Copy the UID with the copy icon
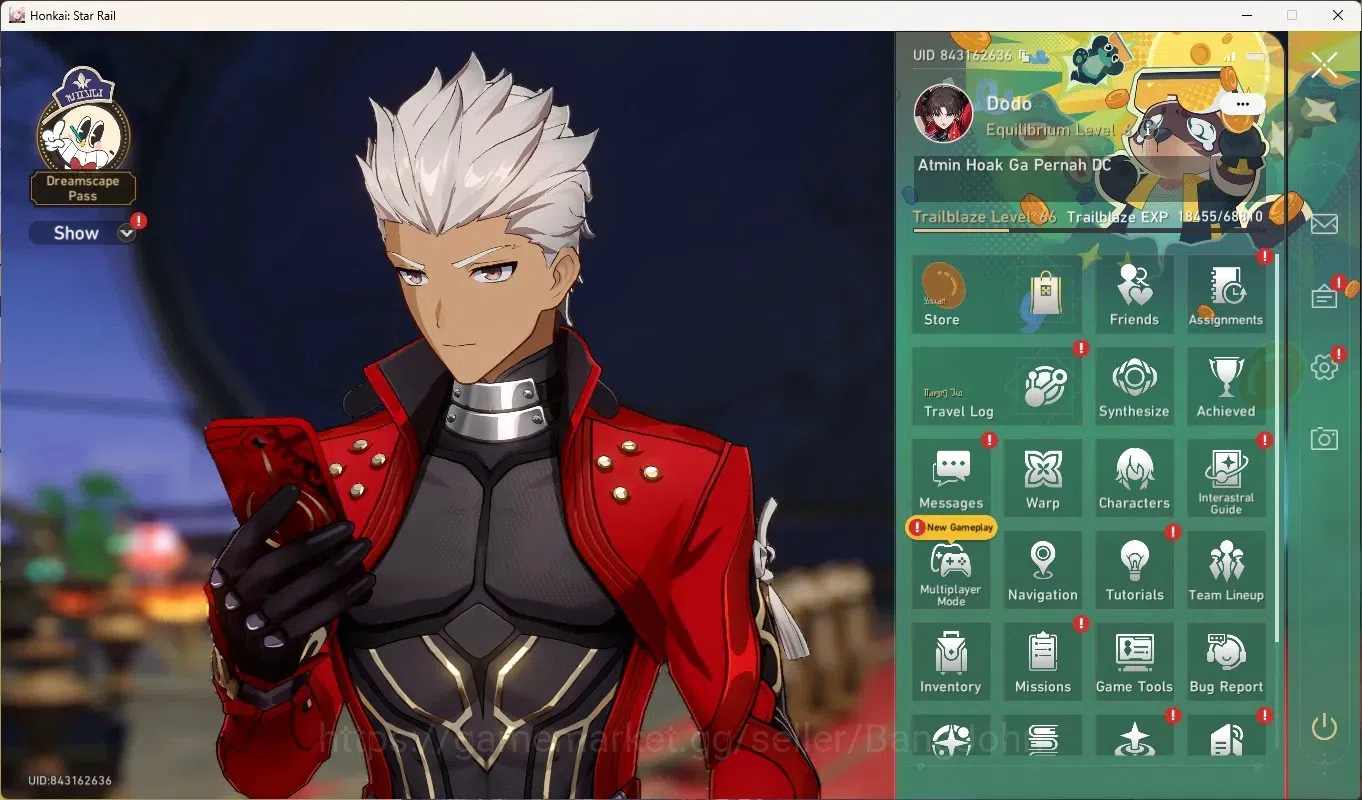 [1023, 56]
